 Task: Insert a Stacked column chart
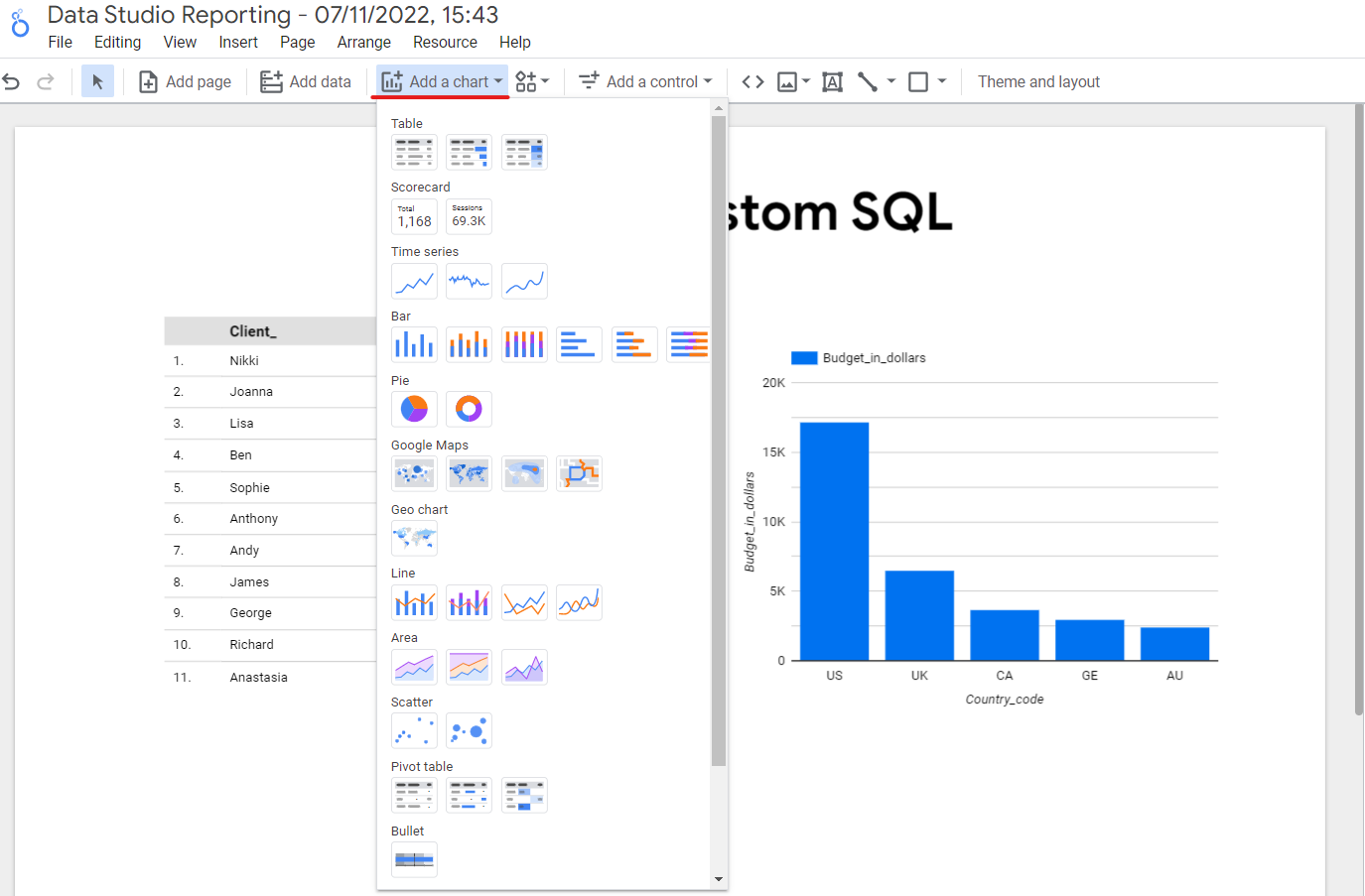(469, 344)
